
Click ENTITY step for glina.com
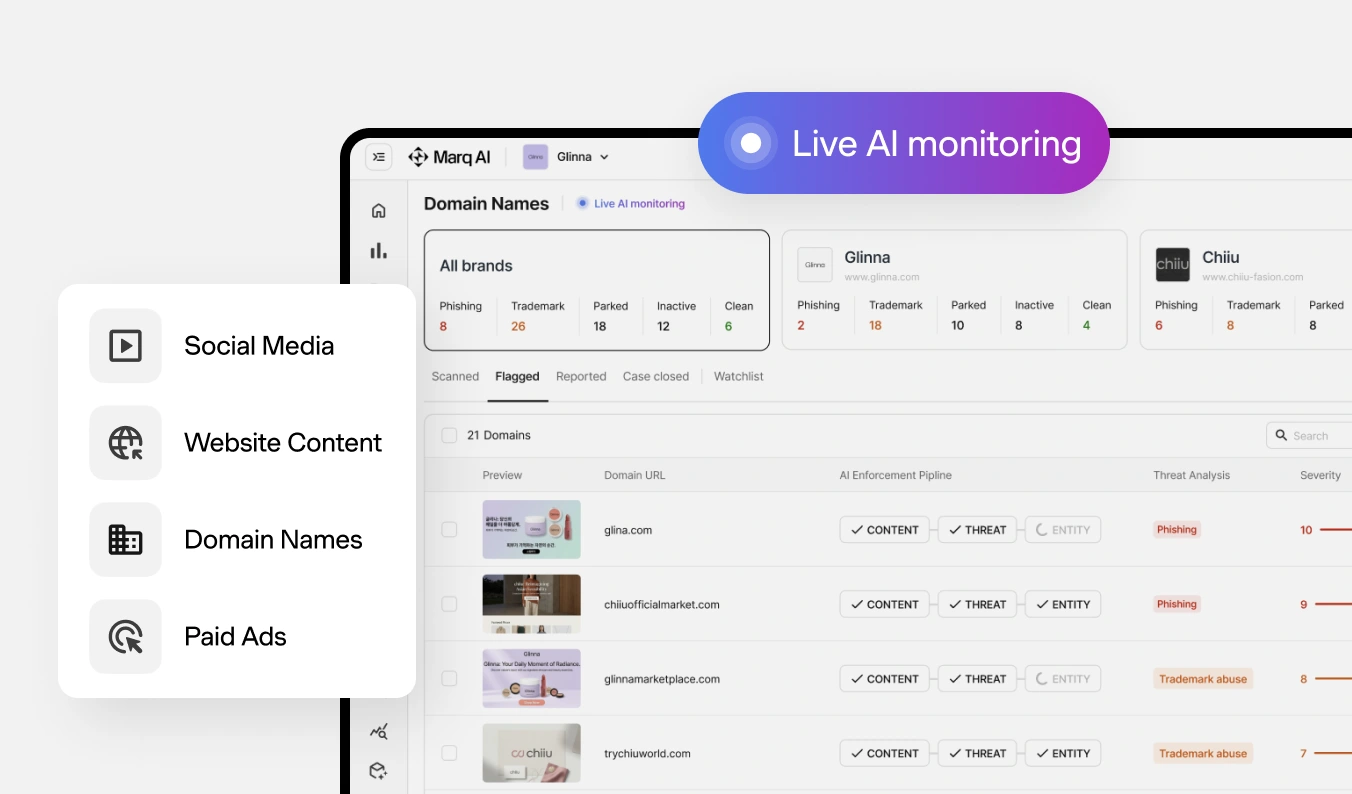1063,530
